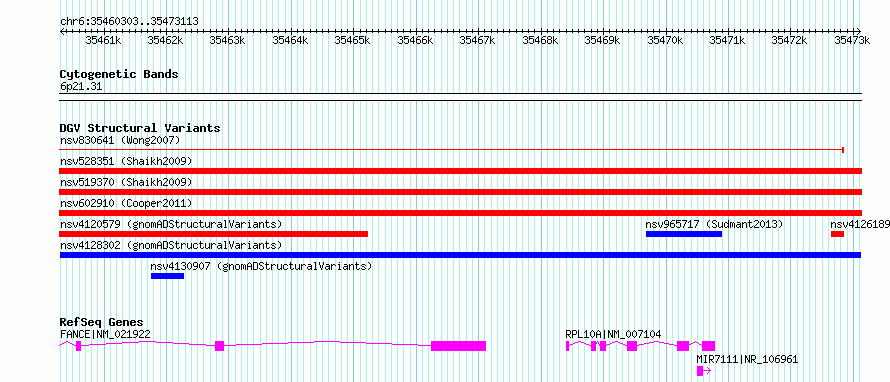The width and height of the screenshot is (890, 382).
Task: Select the nsv528351 (Shaikh2009) red bar
Action: point(461,171)
